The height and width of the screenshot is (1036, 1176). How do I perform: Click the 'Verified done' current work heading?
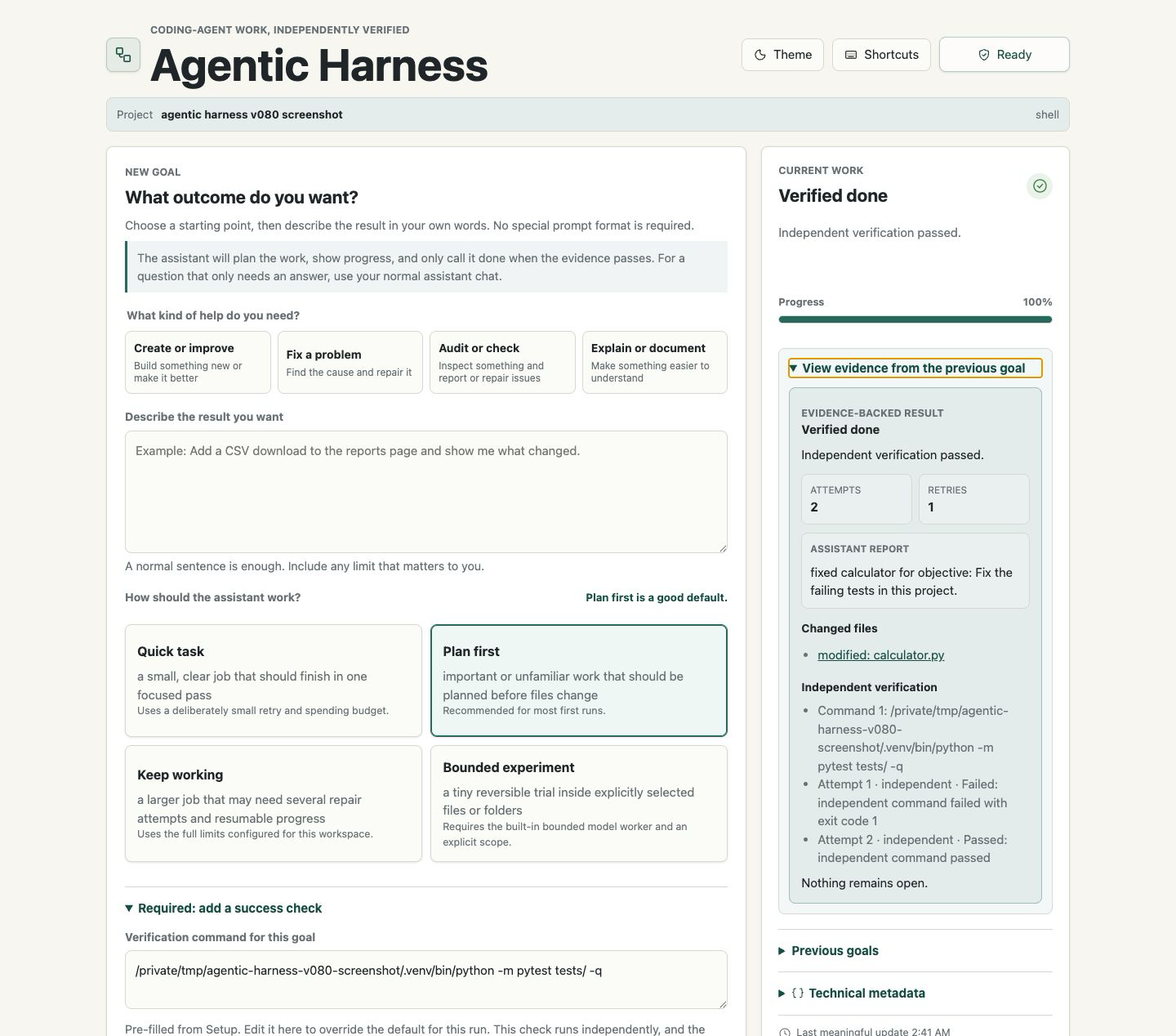point(833,196)
